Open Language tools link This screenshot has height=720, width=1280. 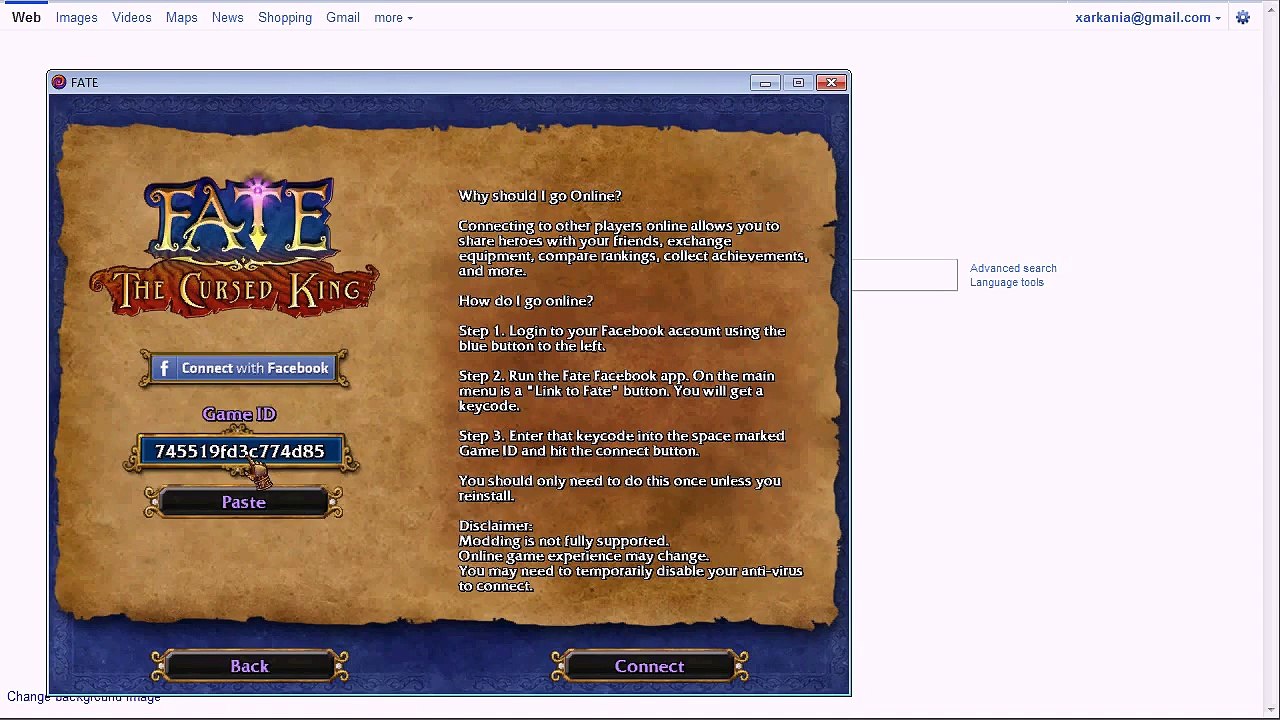[1007, 282]
